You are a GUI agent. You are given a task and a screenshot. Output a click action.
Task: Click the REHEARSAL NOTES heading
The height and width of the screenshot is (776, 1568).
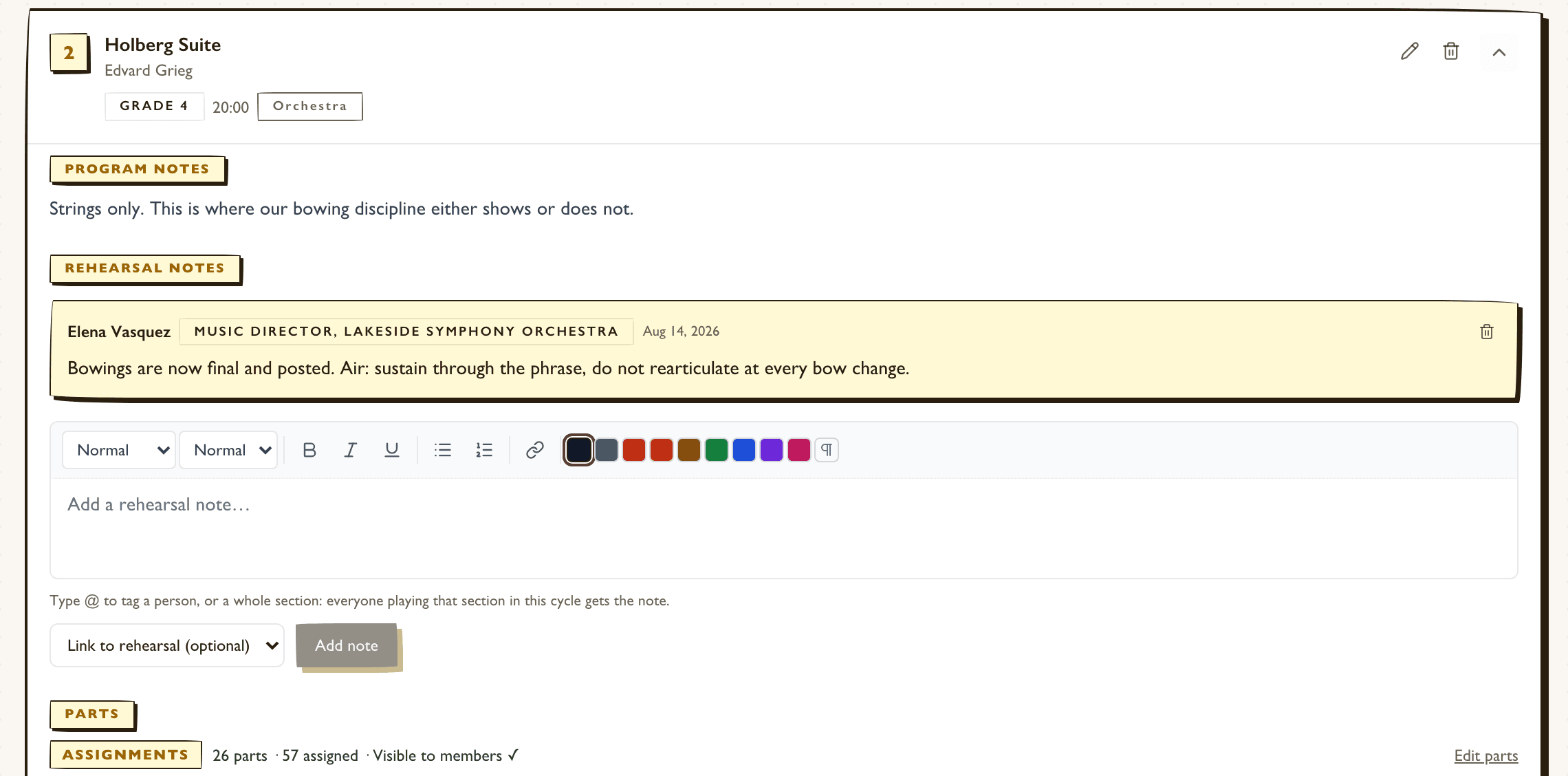(x=145, y=268)
